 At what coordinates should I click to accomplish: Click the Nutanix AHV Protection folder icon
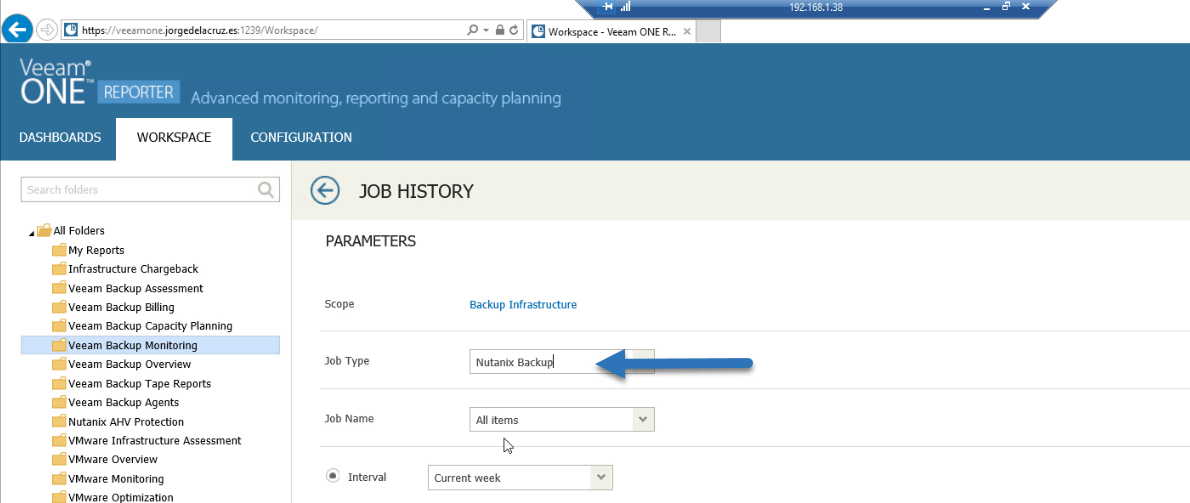(x=59, y=422)
